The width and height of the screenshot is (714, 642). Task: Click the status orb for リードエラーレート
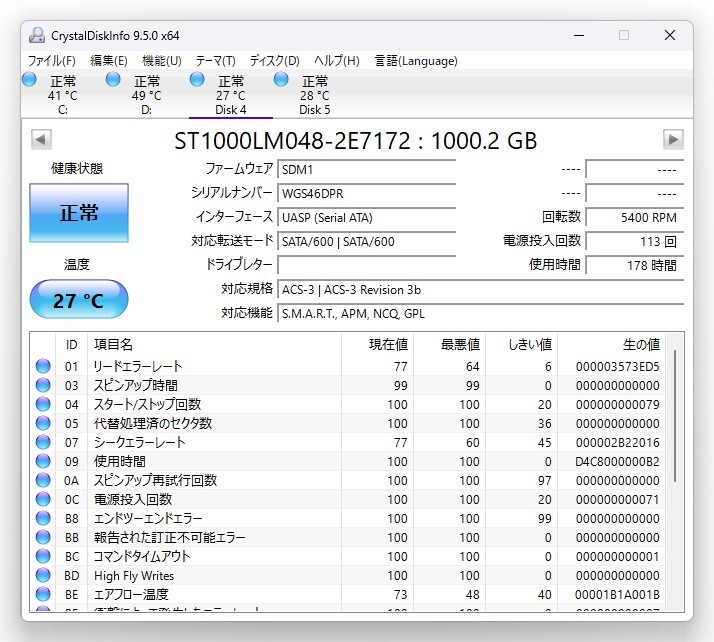pos(43,366)
